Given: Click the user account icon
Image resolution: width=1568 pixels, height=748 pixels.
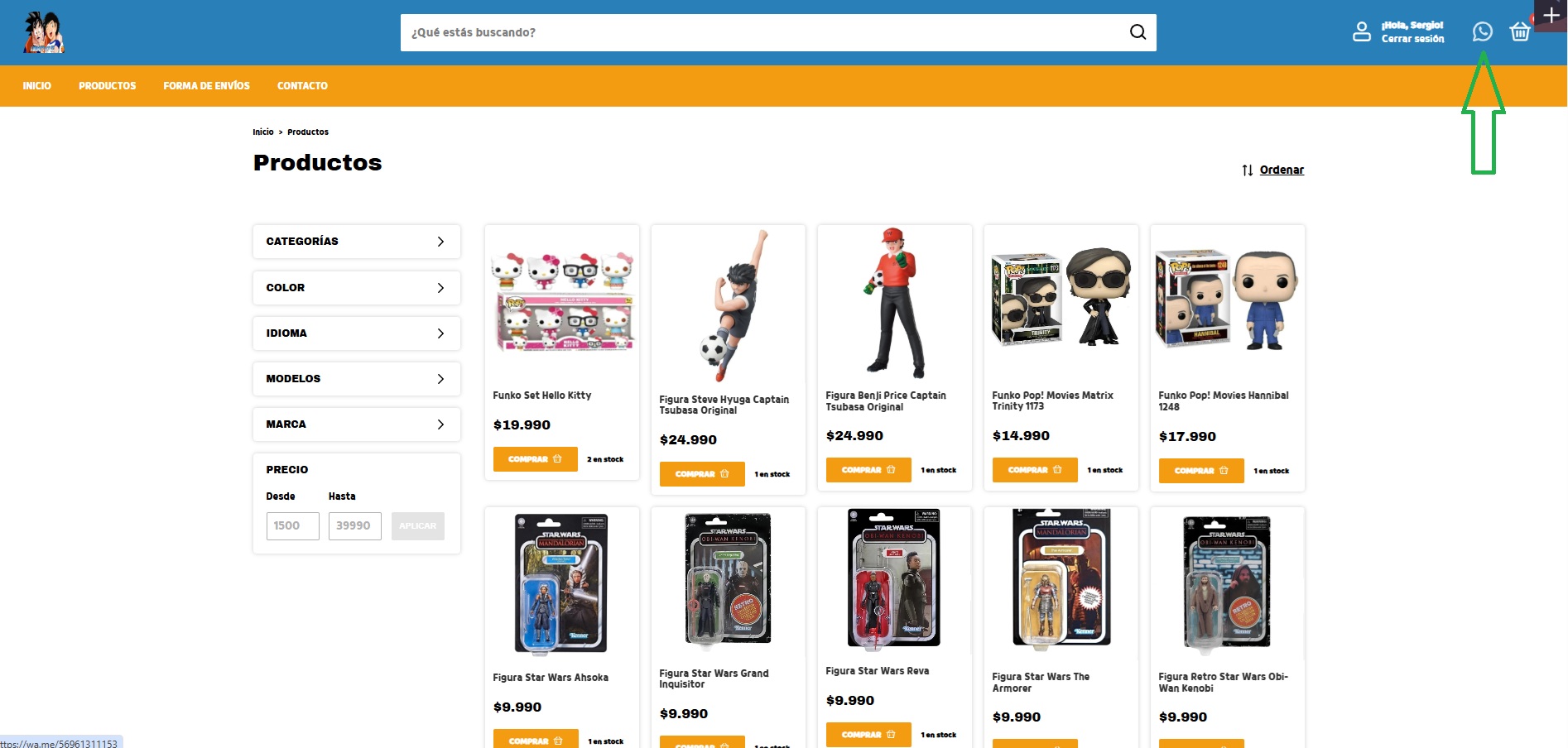Looking at the screenshot, I should (x=1362, y=31).
